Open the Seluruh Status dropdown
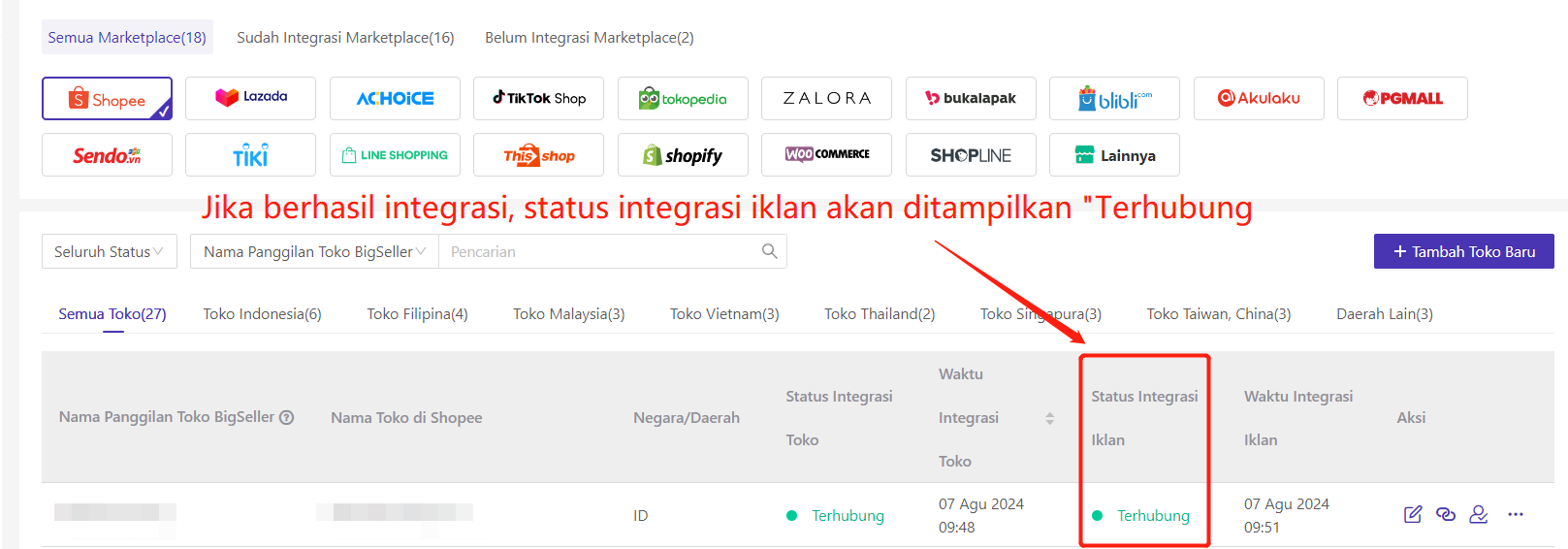 pyautogui.click(x=110, y=251)
